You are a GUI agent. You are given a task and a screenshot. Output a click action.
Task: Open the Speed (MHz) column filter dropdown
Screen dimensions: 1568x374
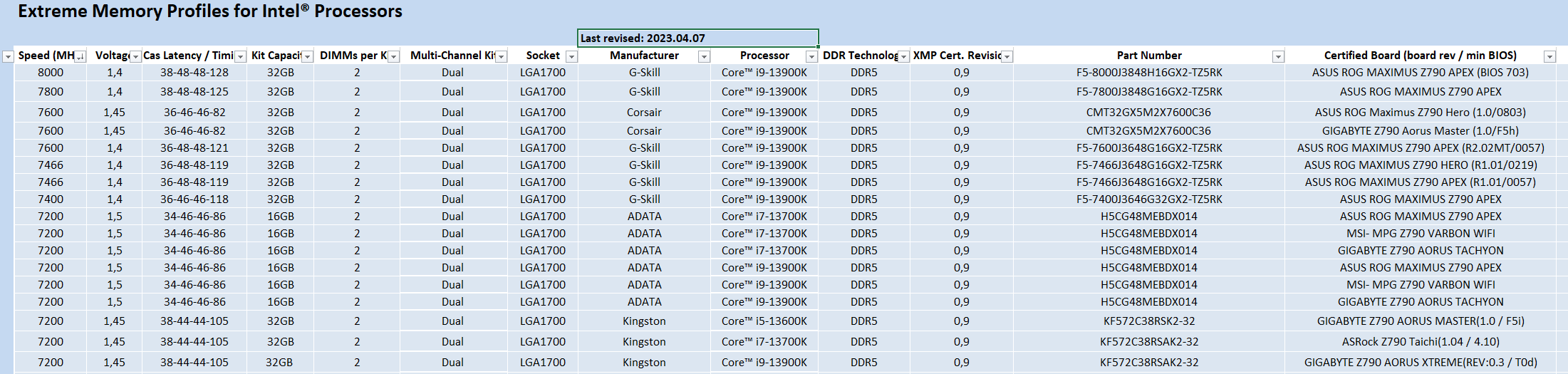point(81,56)
